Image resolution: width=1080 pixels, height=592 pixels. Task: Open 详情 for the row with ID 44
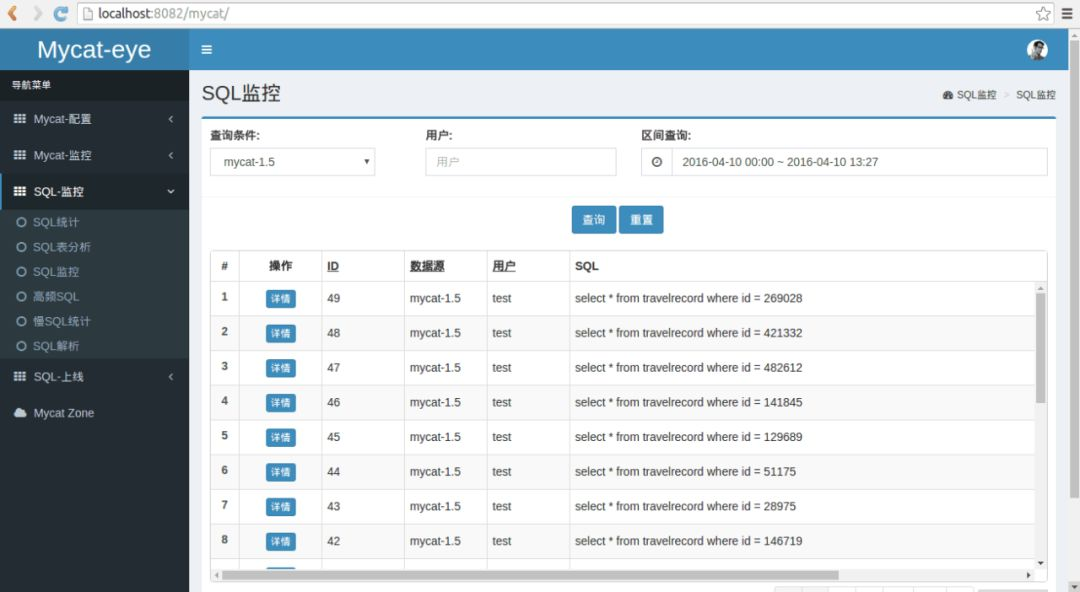pyautogui.click(x=280, y=472)
